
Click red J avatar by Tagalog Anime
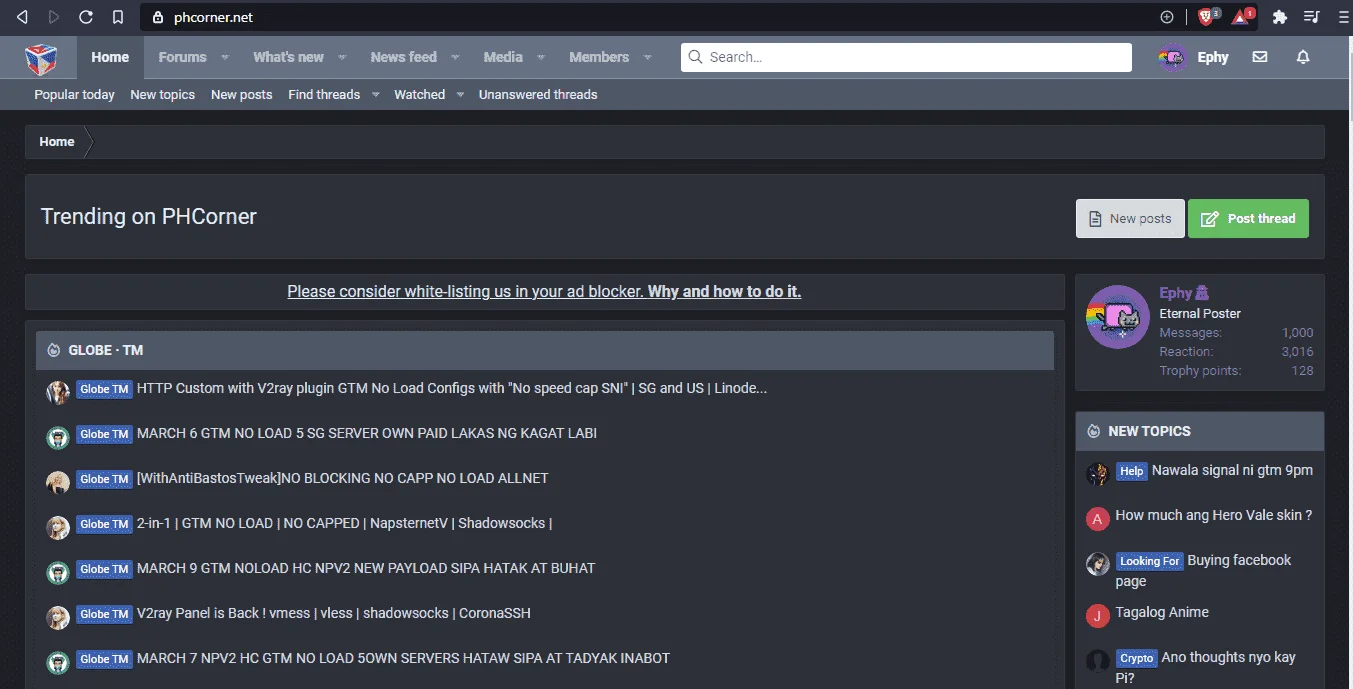point(1098,616)
